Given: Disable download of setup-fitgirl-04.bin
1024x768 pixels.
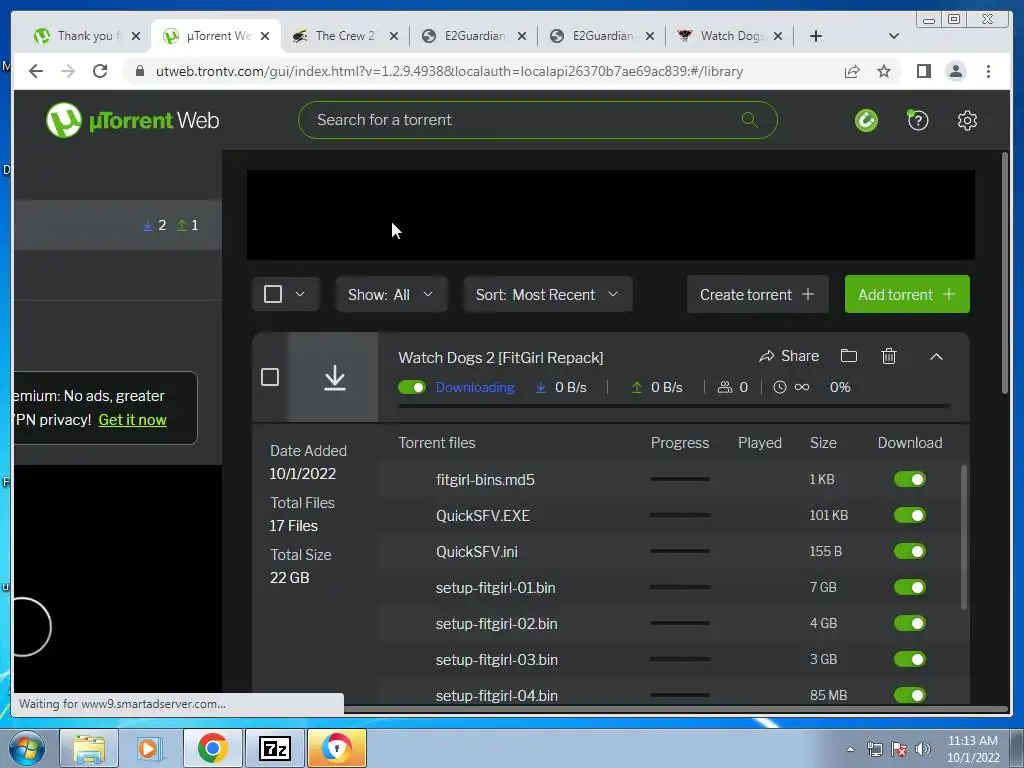Looking at the screenshot, I should click(910, 695).
